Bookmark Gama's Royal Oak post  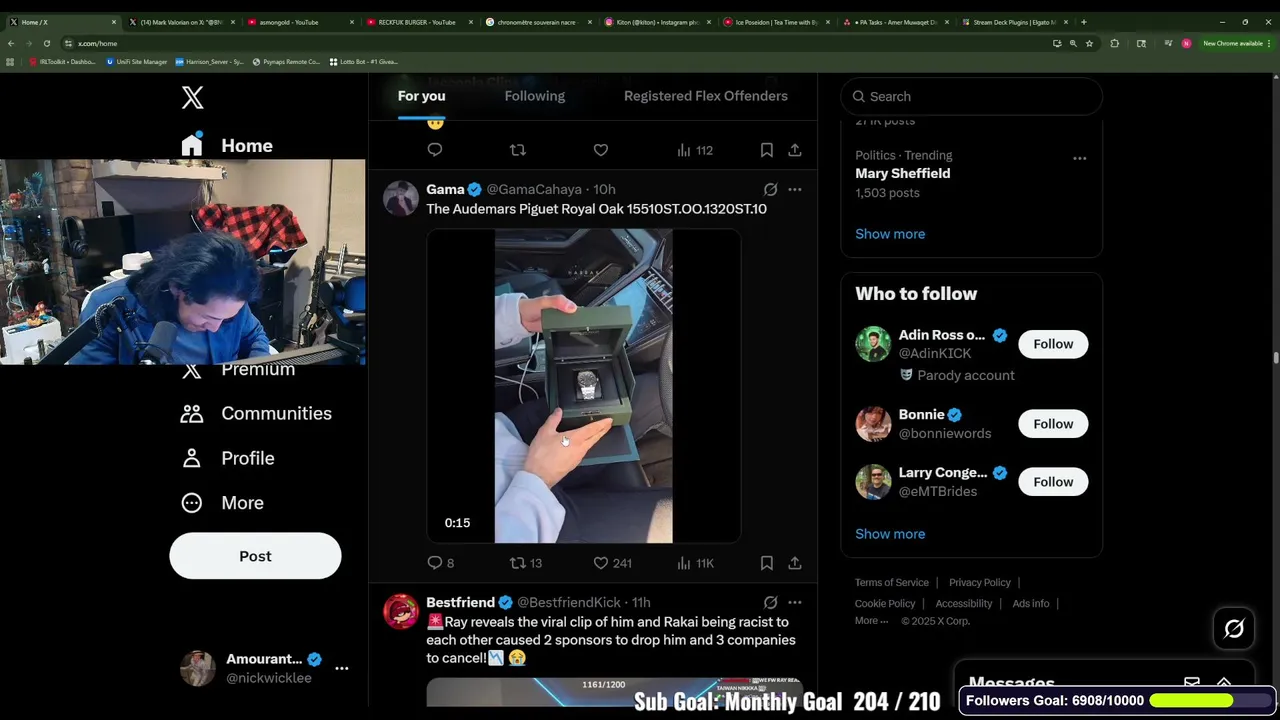click(767, 563)
